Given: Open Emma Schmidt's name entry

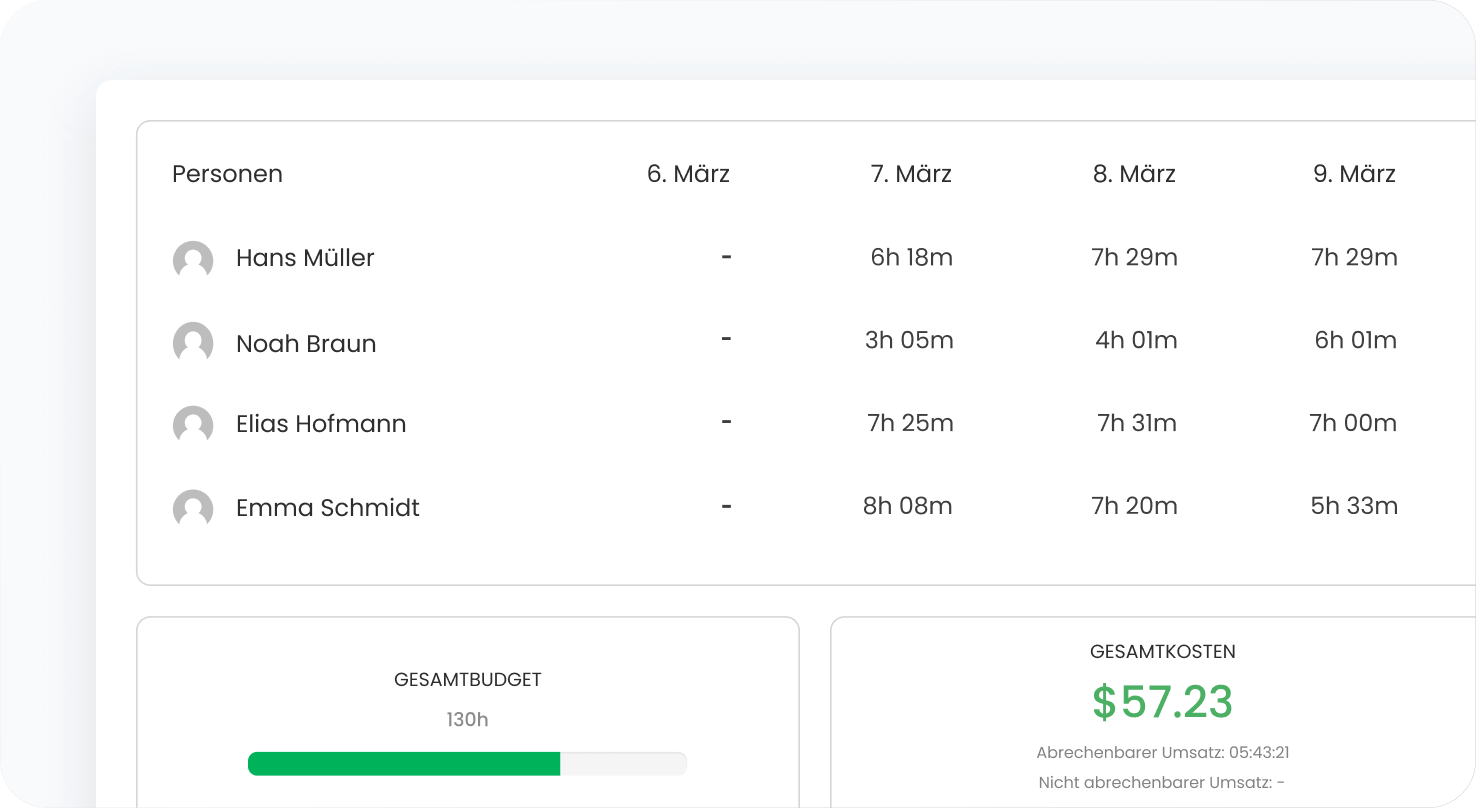Looking at the screenshot, I should pyautogui.click(x=327, y=508).
